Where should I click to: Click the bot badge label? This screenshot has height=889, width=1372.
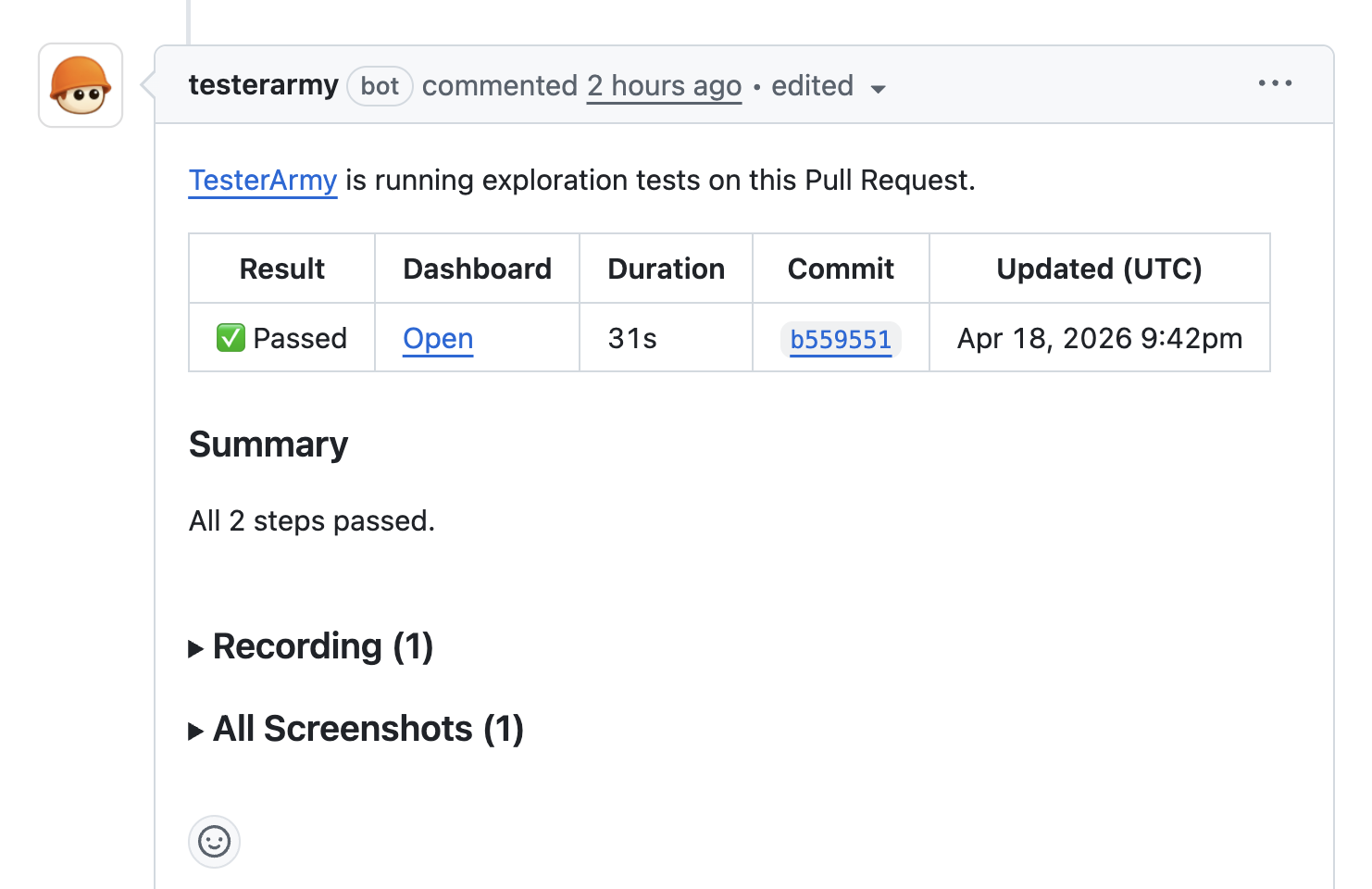[380, 86]
